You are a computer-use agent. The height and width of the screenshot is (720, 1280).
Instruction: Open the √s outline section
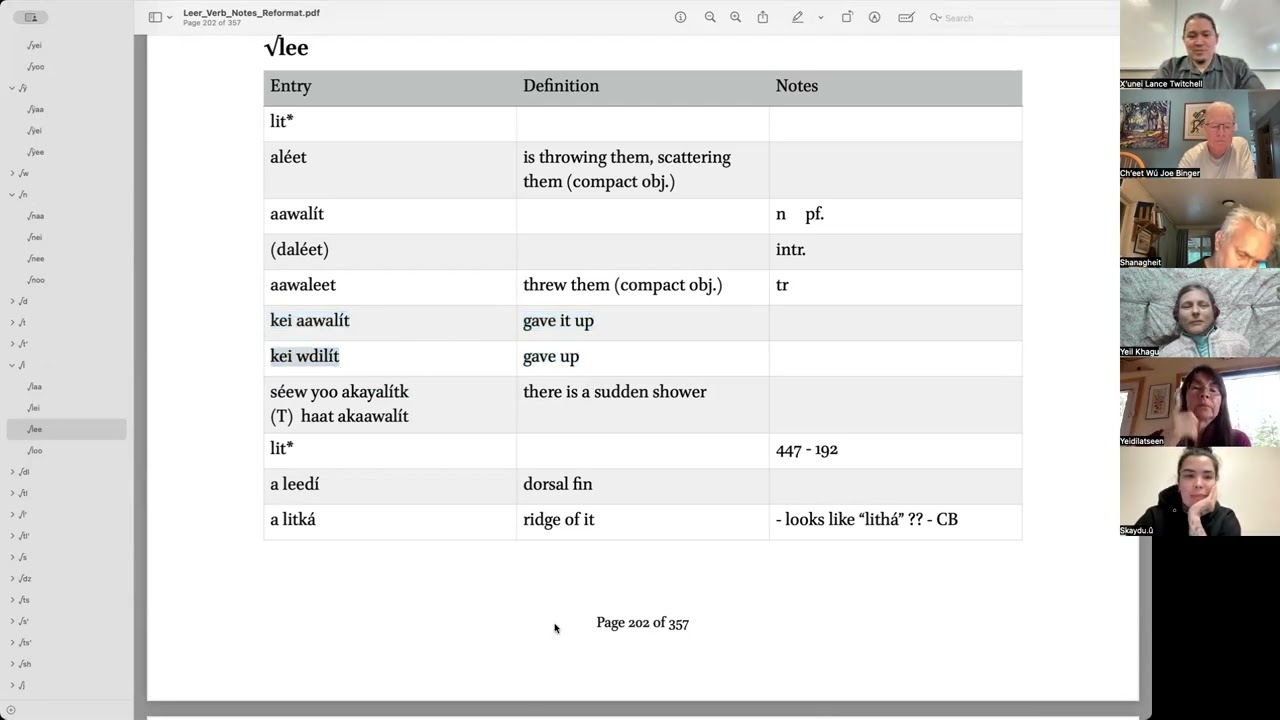[x=23, y=557]
